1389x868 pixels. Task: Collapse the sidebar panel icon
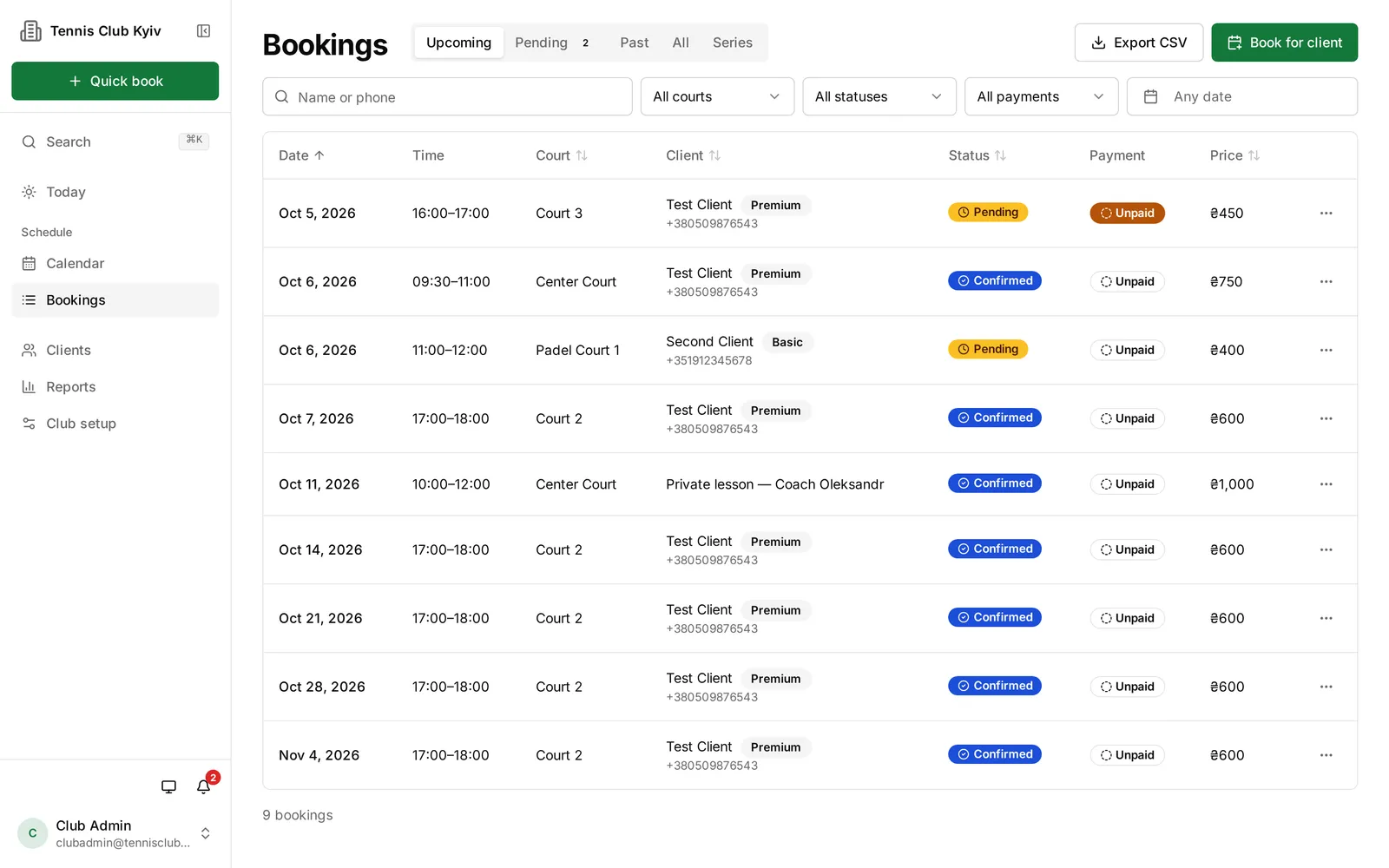(203, 31)
